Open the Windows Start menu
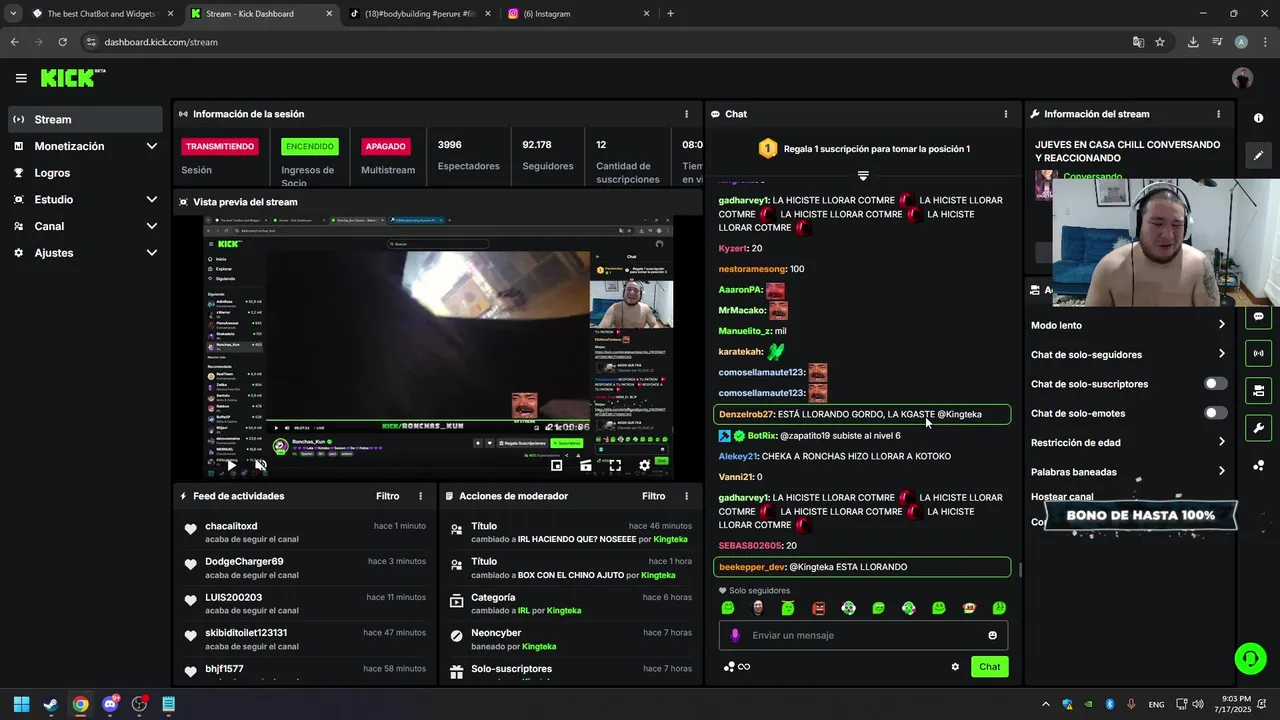Screen dimensions: 1280x720 click(21, 704)
